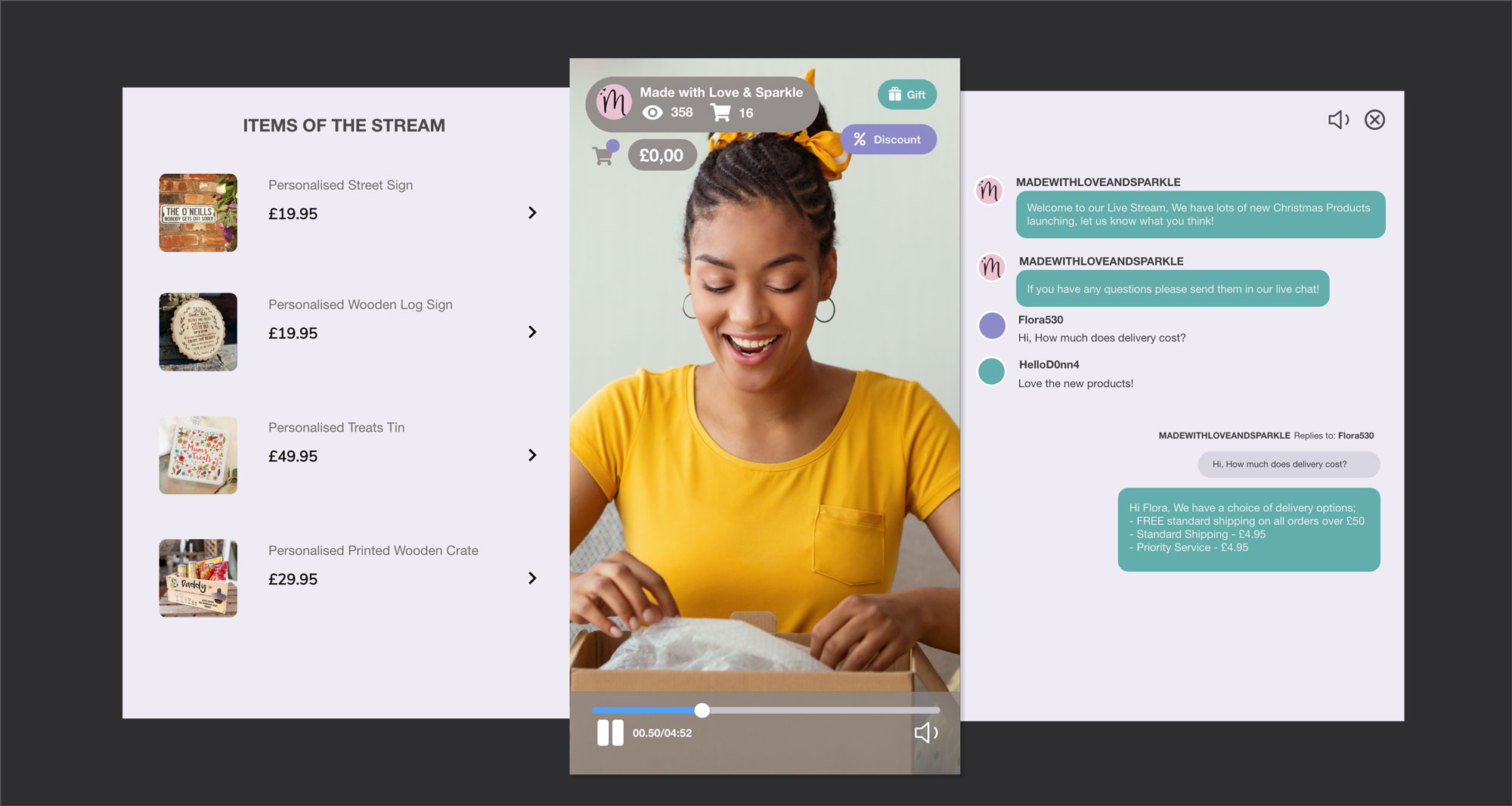Open Personalised Printed Wooden Crate details
1512x806 pixels.
pyautogui.click(x=533, y=578)
